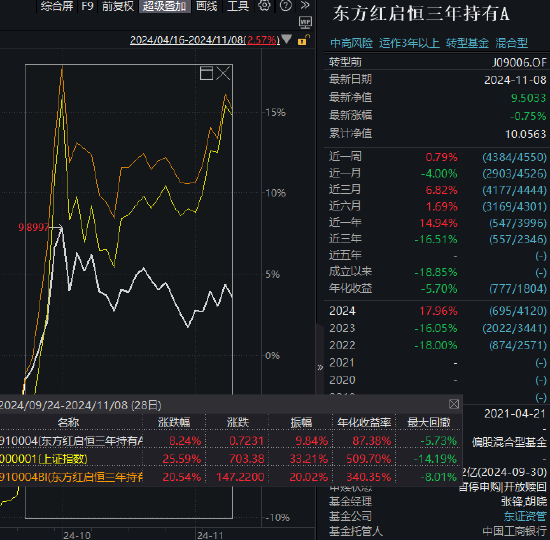The width and height of the screenshot is (550, 540).
Task: Close the range selection box X
Action: (223, 73)
